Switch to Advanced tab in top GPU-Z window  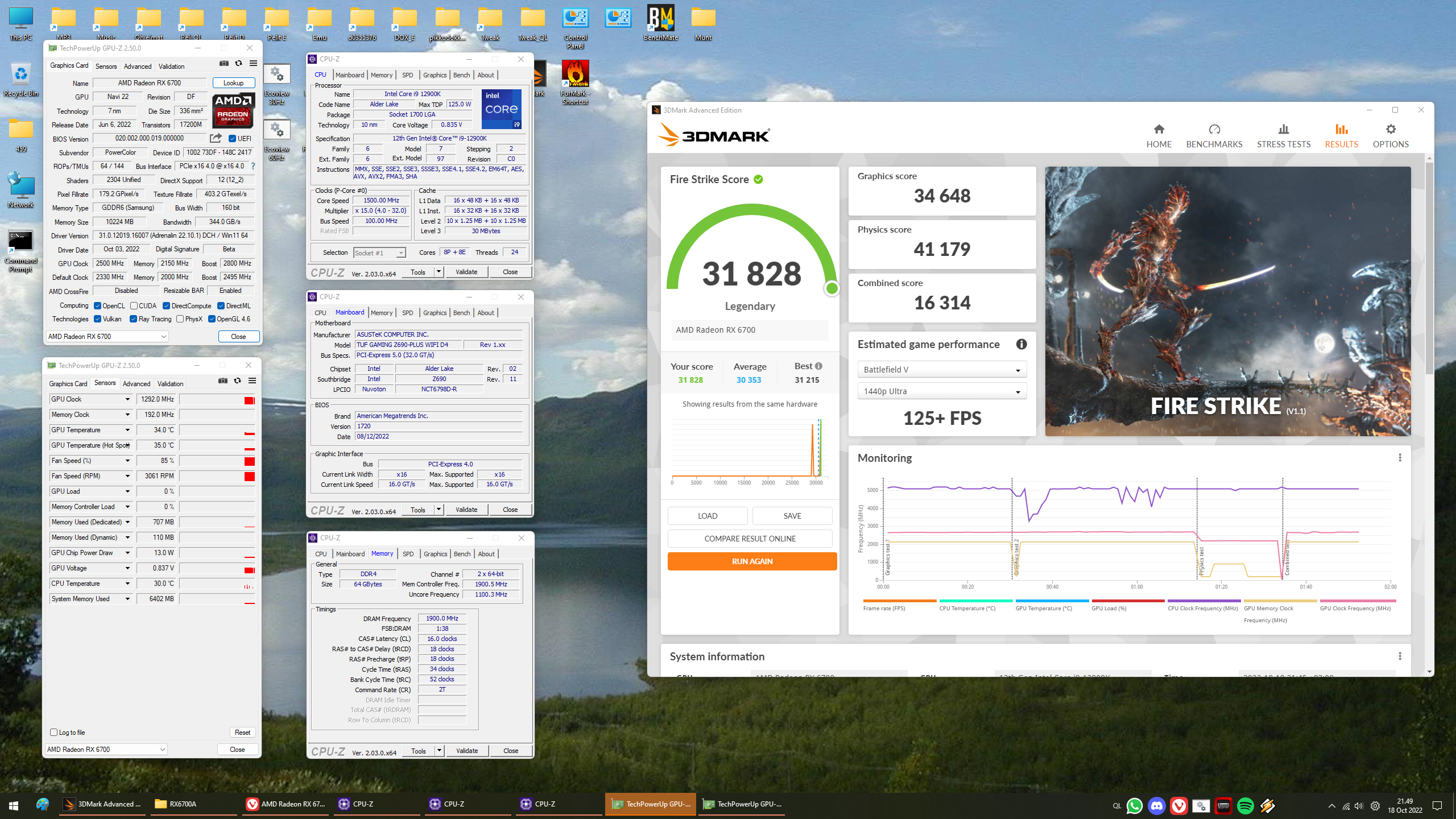138,67
